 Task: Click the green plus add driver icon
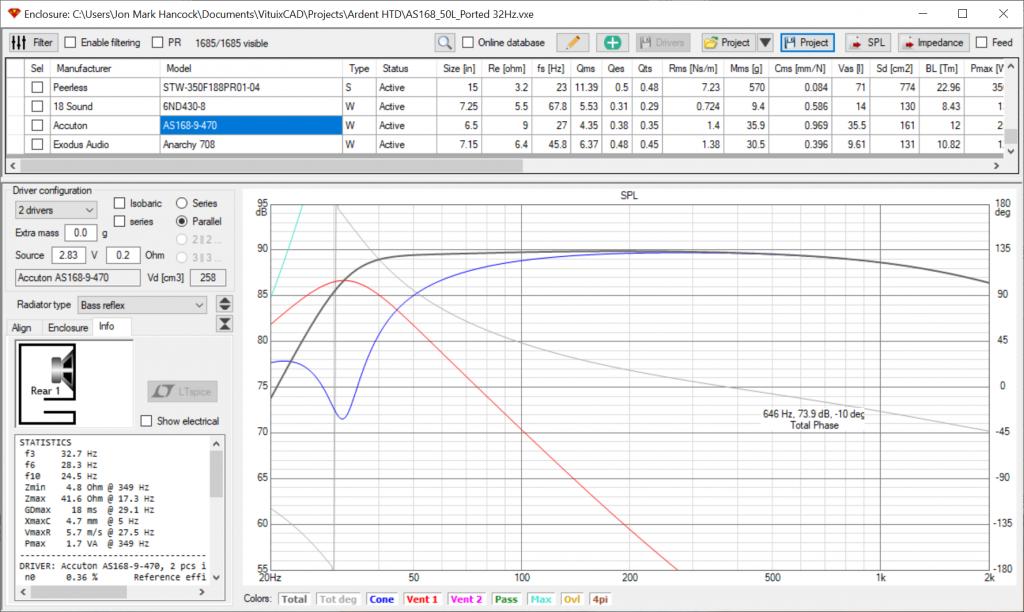613,42
